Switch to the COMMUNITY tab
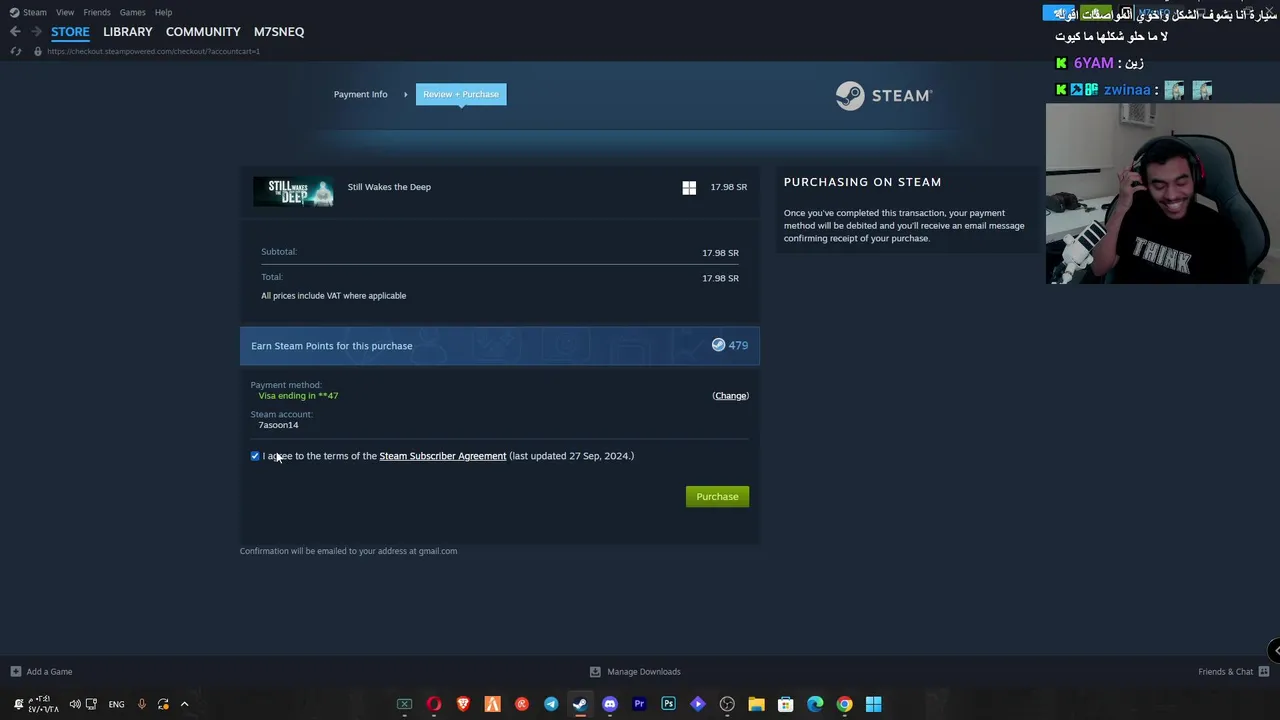The height and width of the screenshot is (720, 1280). pos(203,32)
